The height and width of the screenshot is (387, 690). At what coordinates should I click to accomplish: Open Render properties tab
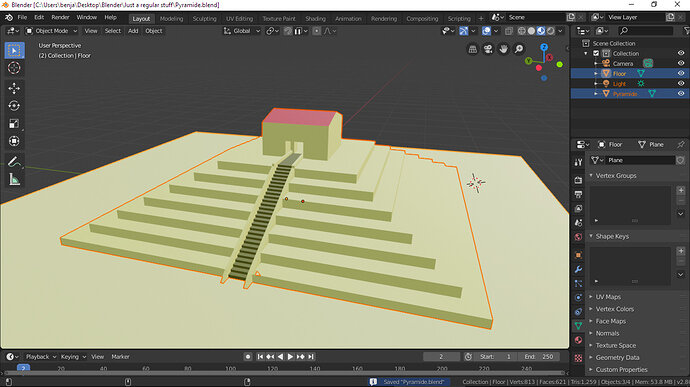pos(578,180)
